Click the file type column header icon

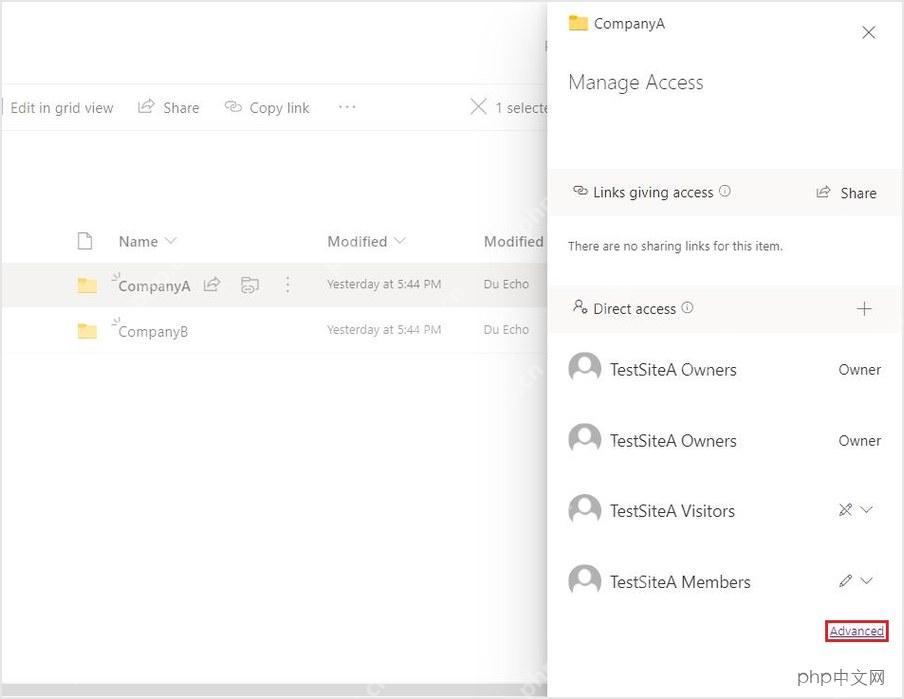pyautogui.click(x=85, y=241)
